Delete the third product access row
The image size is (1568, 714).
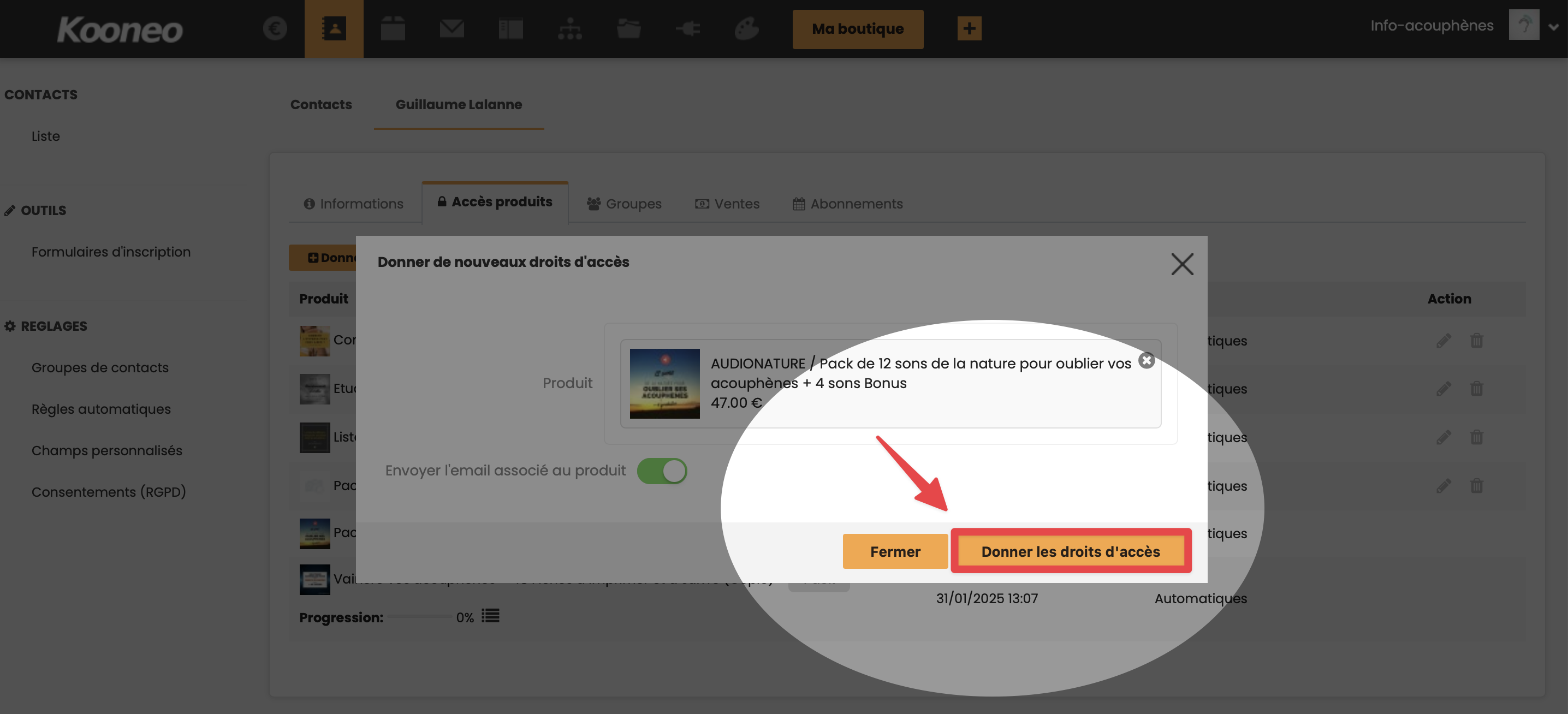click(1476, 437)
